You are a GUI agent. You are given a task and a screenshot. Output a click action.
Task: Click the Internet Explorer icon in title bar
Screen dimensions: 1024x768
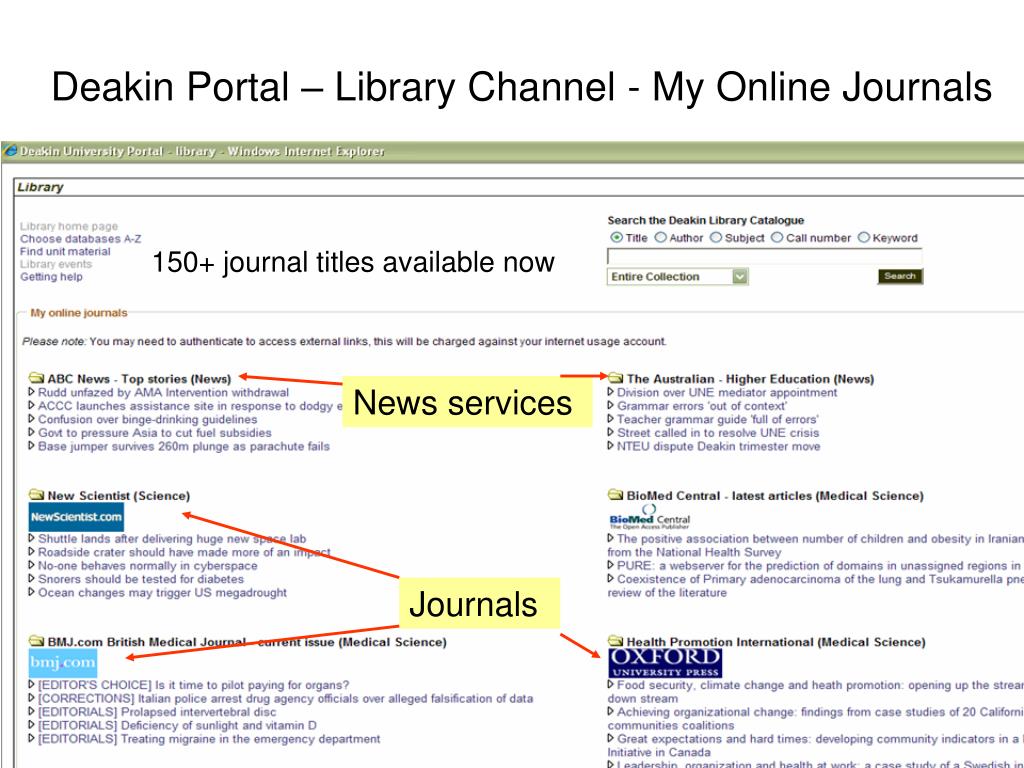click(10, 152)
